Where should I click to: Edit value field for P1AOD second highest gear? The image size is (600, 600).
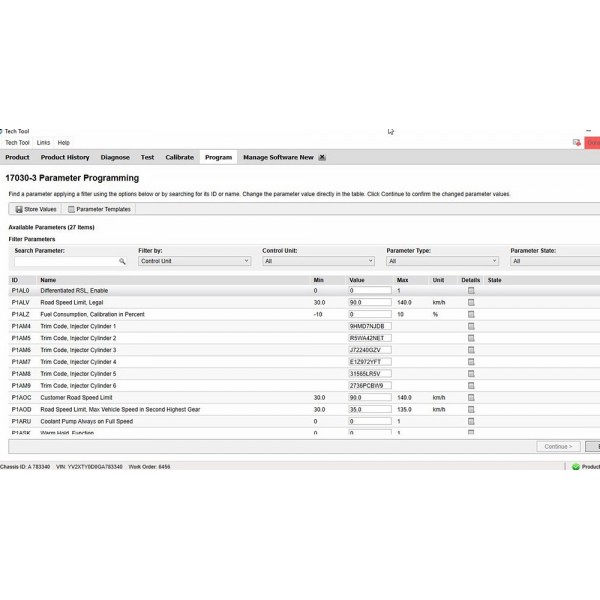tap(370, 409)
